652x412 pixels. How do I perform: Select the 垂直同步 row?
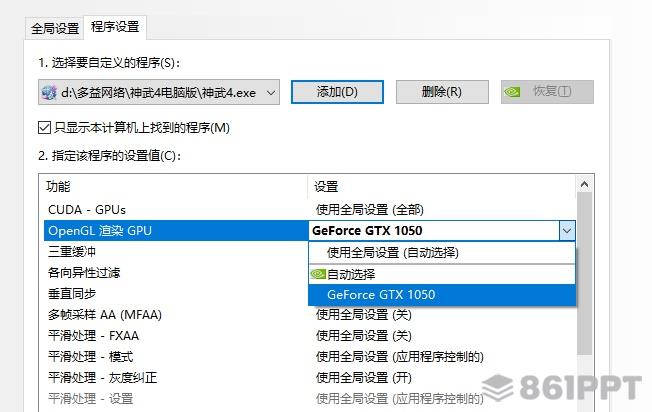click(x=176, y=294)
